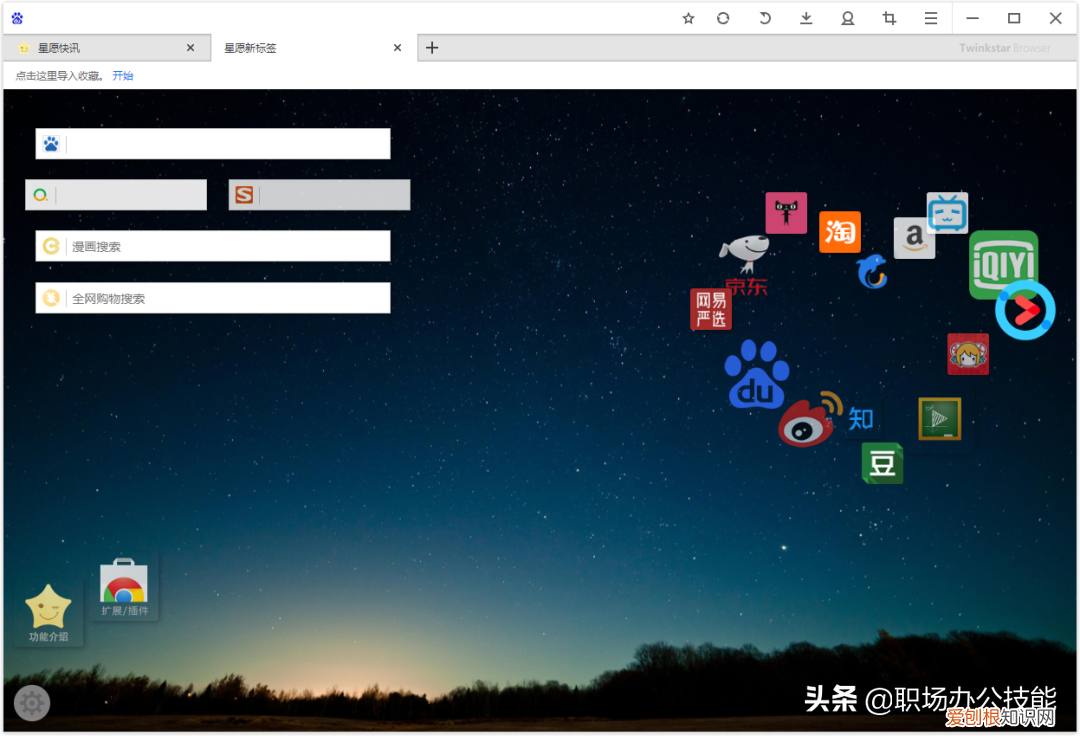Click the Weibo eye logo icon
The height and width of the screenshot is (736, 1080).
(x=806, y=423)
